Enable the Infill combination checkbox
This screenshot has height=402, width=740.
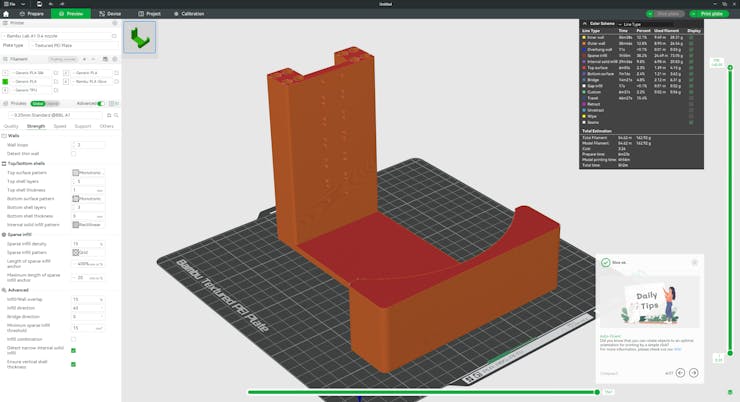click(x=74, y=339)
